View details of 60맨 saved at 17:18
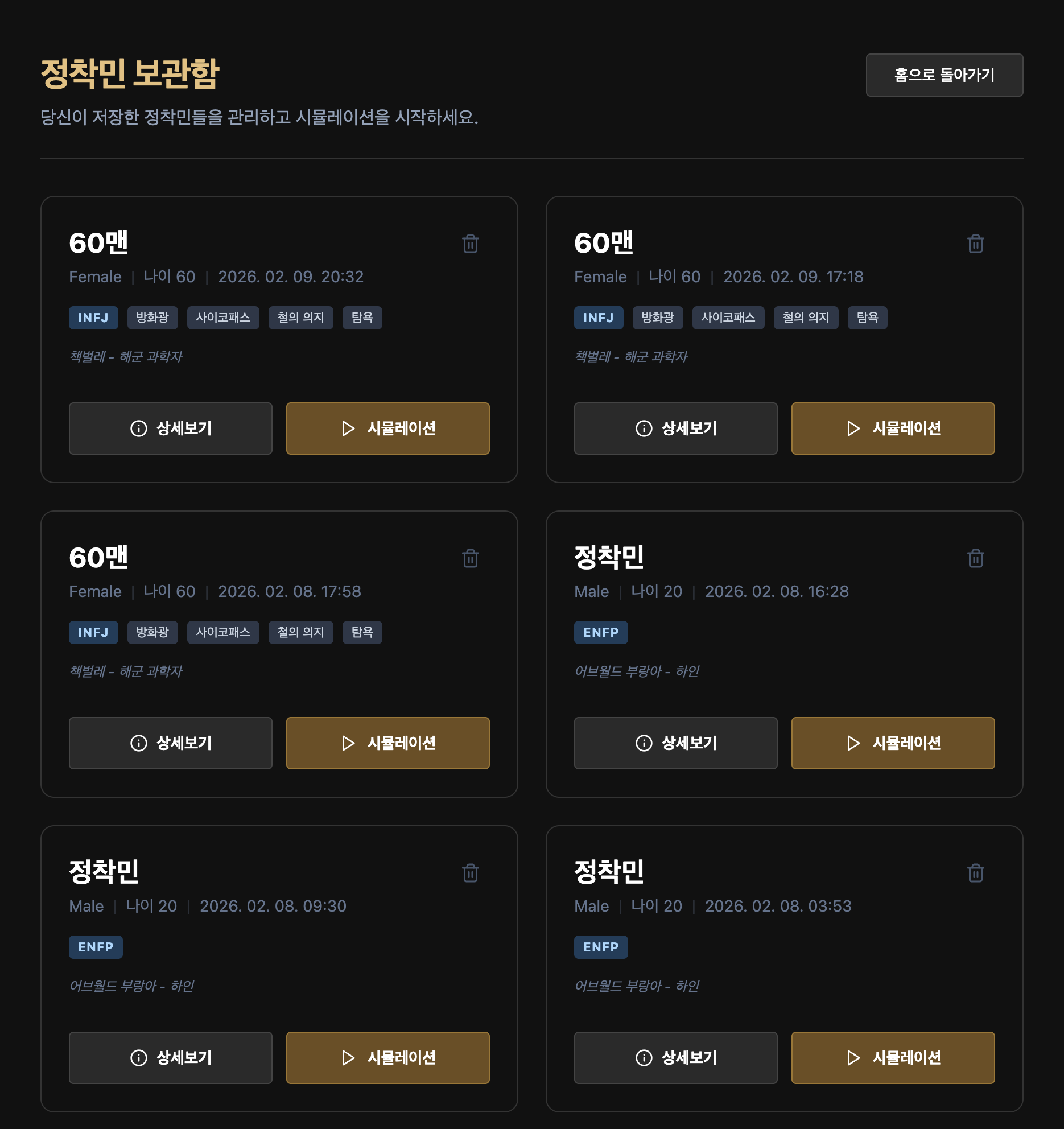Screen dimensions: 1064x1129 (675, 428)
